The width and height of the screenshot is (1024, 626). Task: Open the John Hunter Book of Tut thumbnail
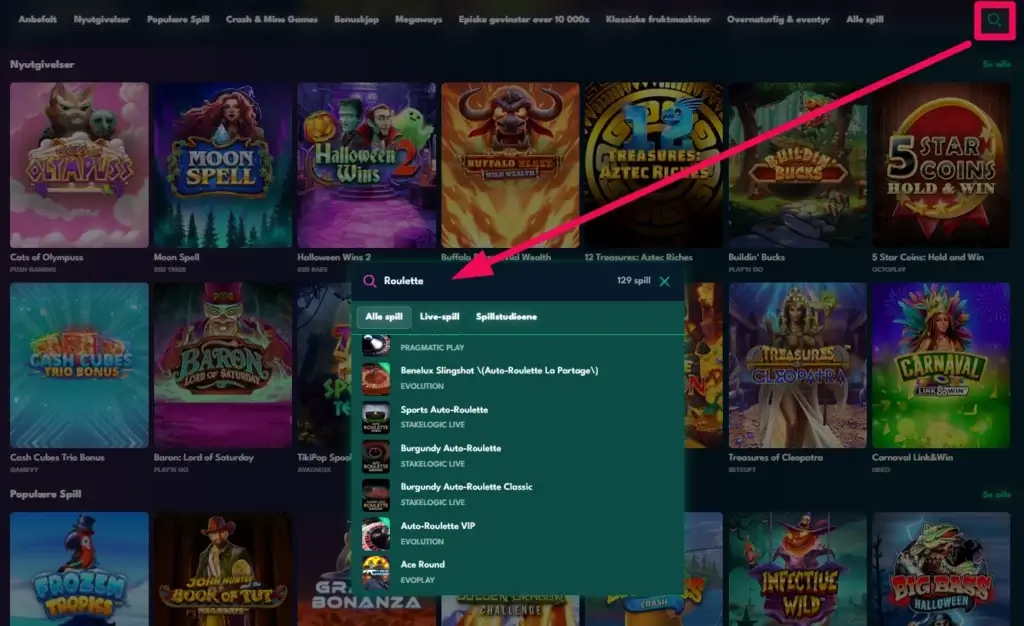click(223, 569)
